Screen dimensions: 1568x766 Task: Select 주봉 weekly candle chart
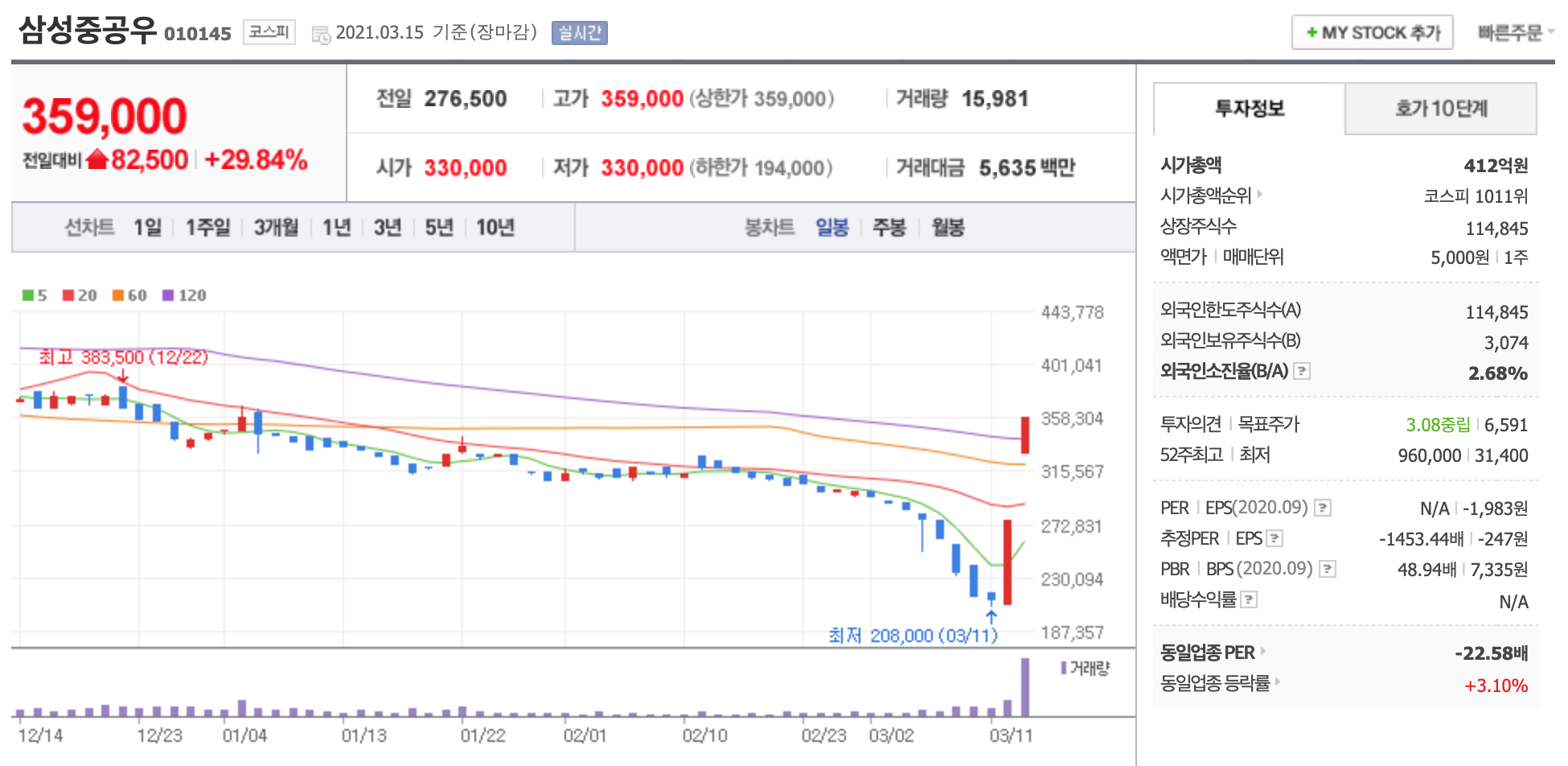click(889, 228)
